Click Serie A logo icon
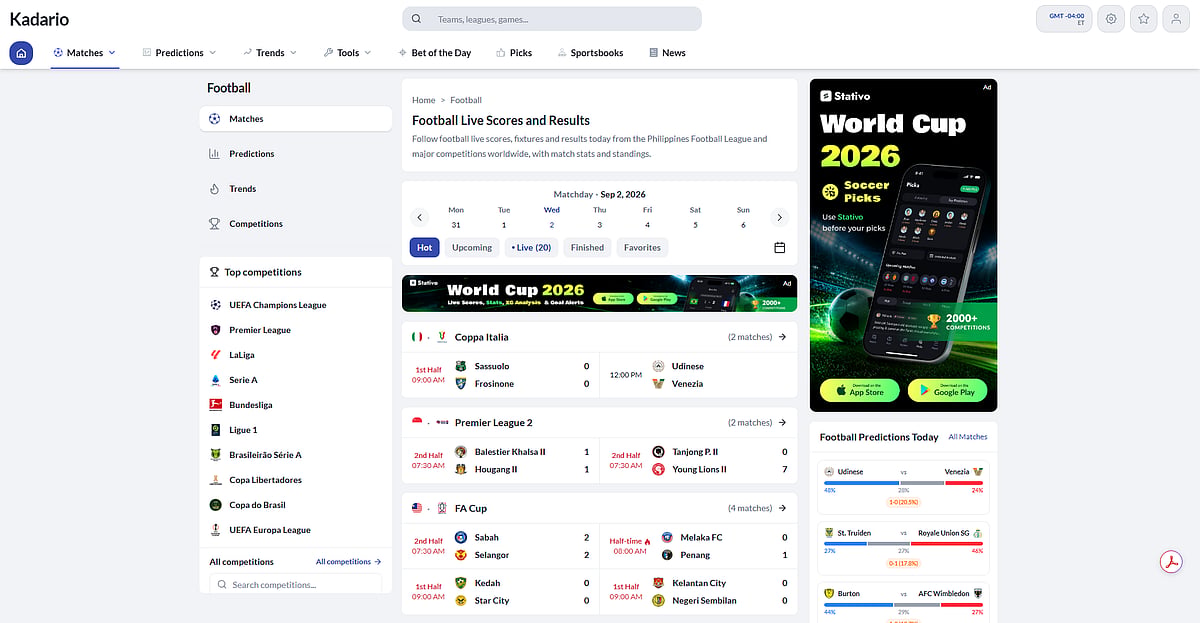1200x623 pixels. pyautogui.click(x=215, y=380)
